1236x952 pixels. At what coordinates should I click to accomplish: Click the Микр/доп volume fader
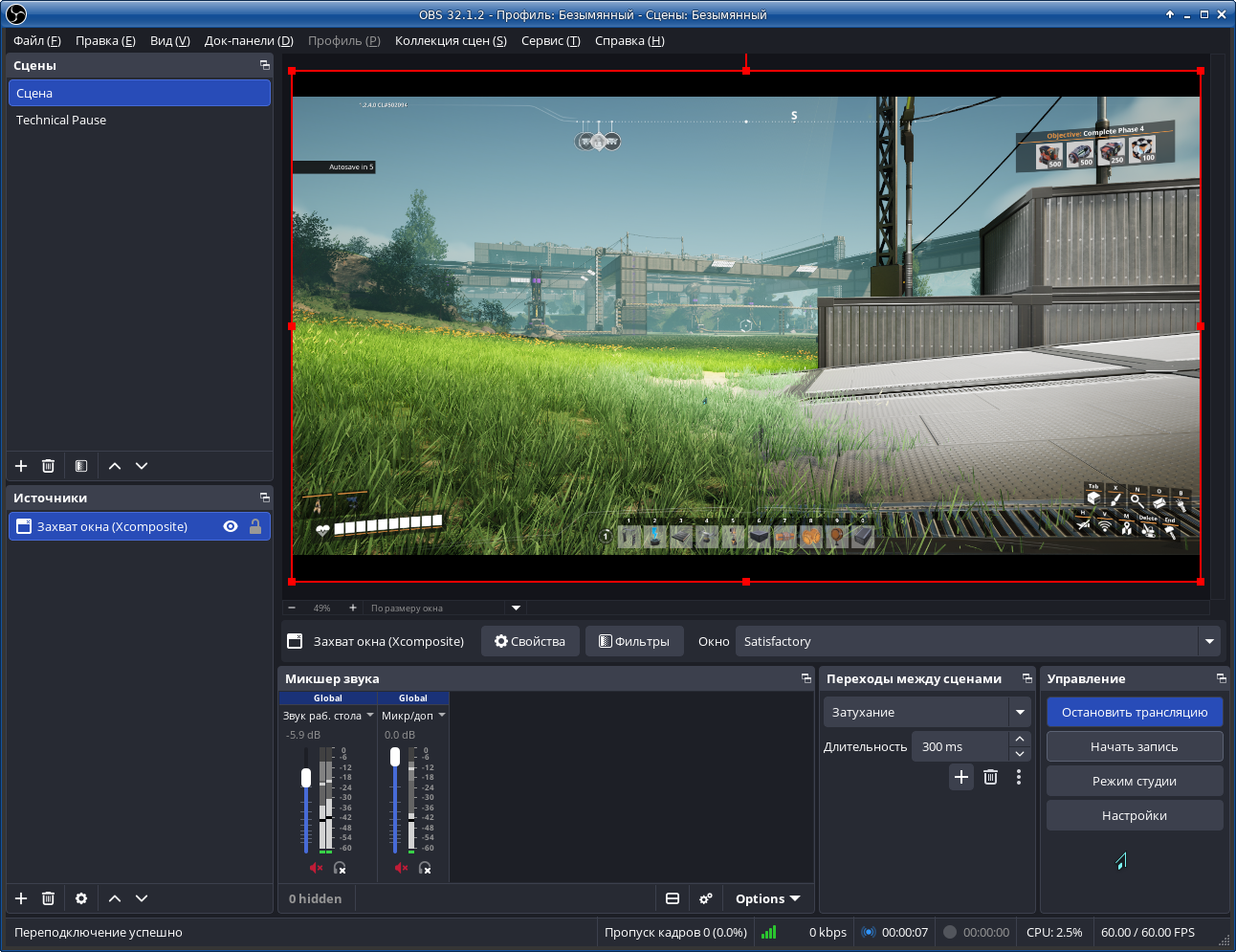[x=395, y=757]
